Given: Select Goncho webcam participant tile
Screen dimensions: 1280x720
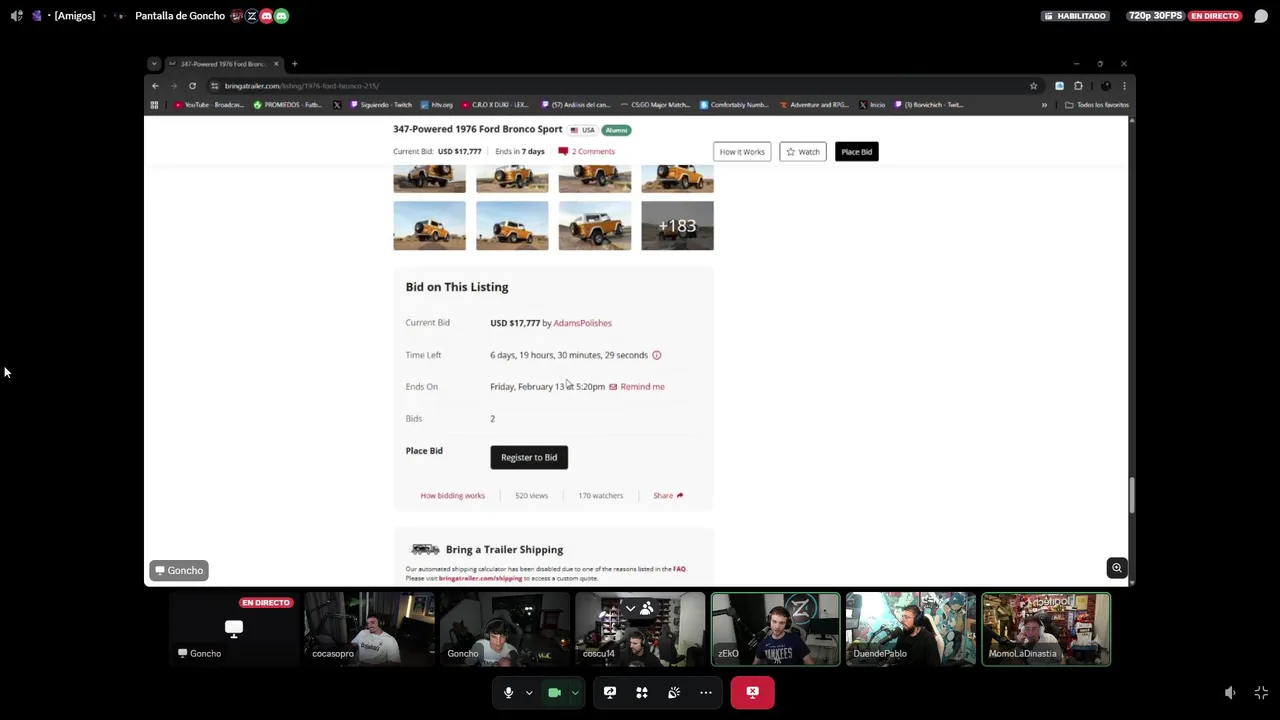Looking at the screenshot, I should 504,629.
